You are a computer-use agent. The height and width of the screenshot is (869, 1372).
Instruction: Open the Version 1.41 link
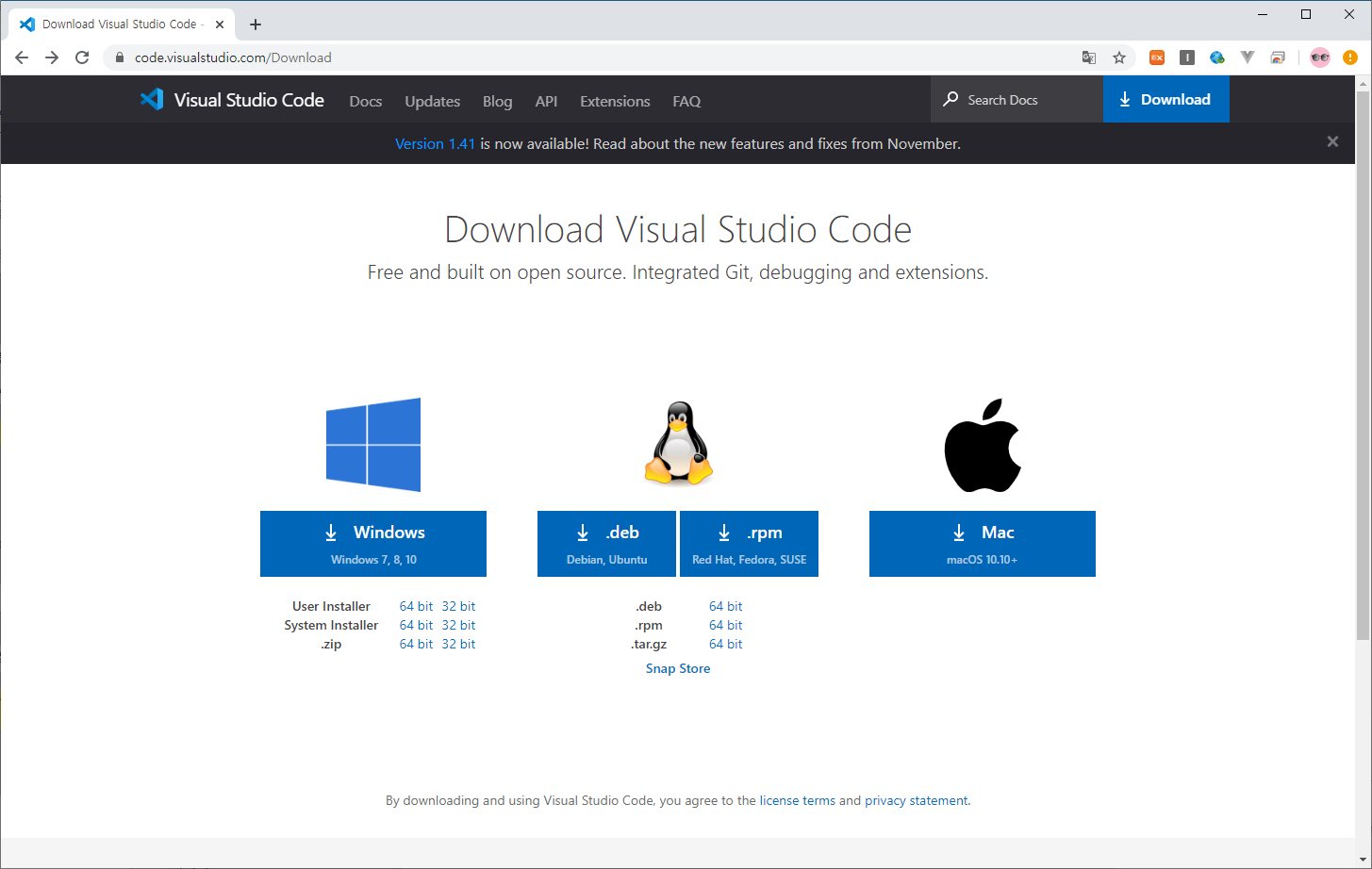point(435,143)
